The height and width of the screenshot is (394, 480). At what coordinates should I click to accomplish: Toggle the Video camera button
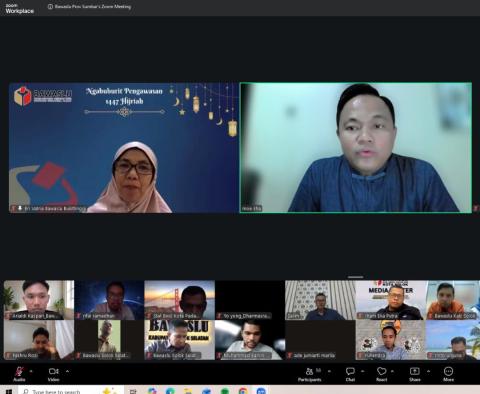(x=53, y=374)
